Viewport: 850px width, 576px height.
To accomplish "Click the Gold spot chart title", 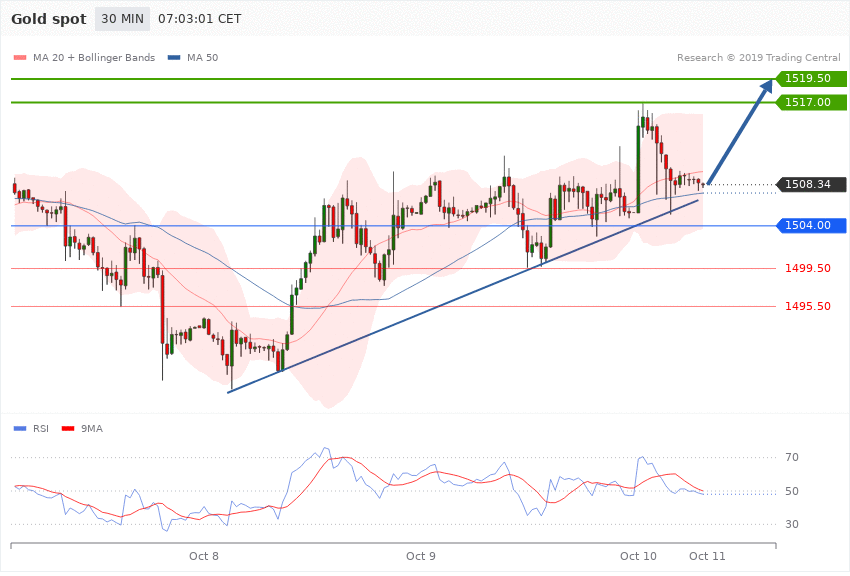I will [x=49, y=19].
